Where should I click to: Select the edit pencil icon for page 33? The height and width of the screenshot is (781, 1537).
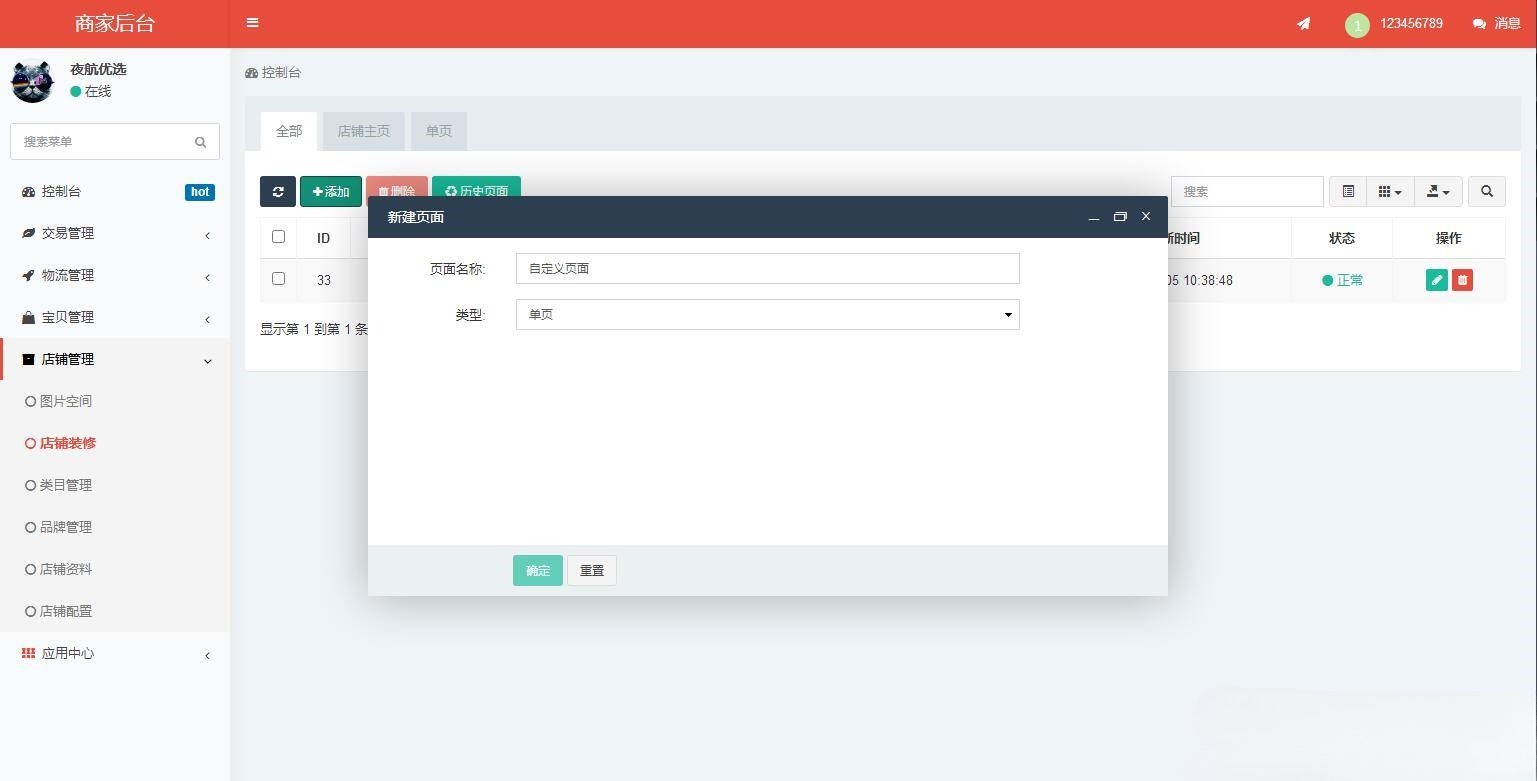(1436, 280)
